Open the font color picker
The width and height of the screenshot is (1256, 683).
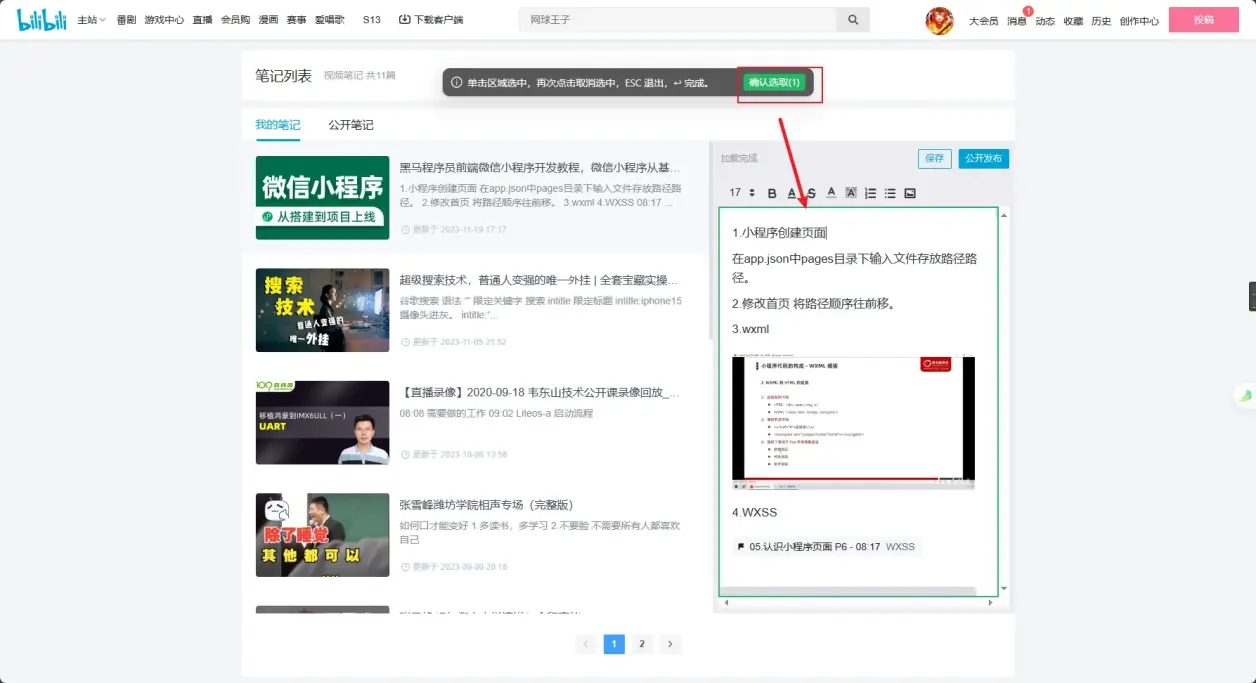point(831,193)
